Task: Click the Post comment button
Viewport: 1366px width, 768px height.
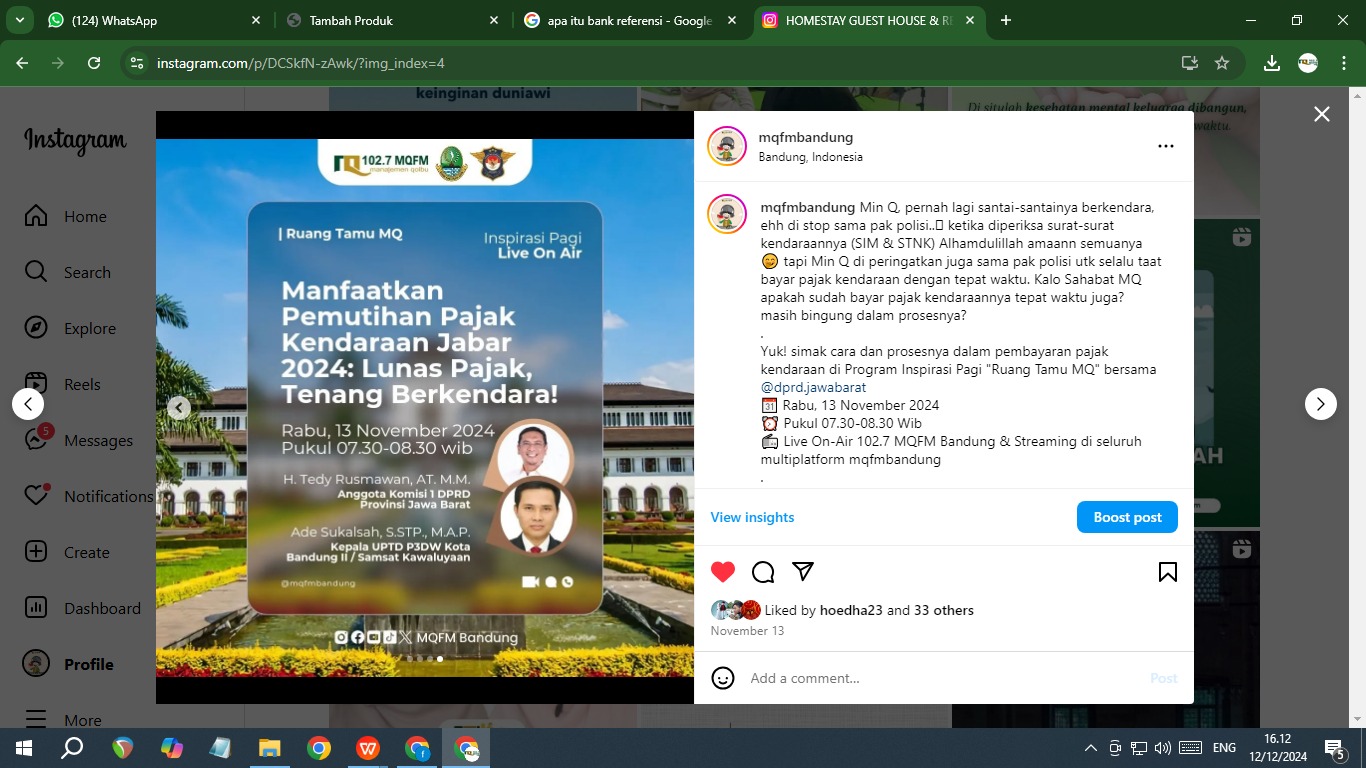Action: click(x=1164, y=678)
